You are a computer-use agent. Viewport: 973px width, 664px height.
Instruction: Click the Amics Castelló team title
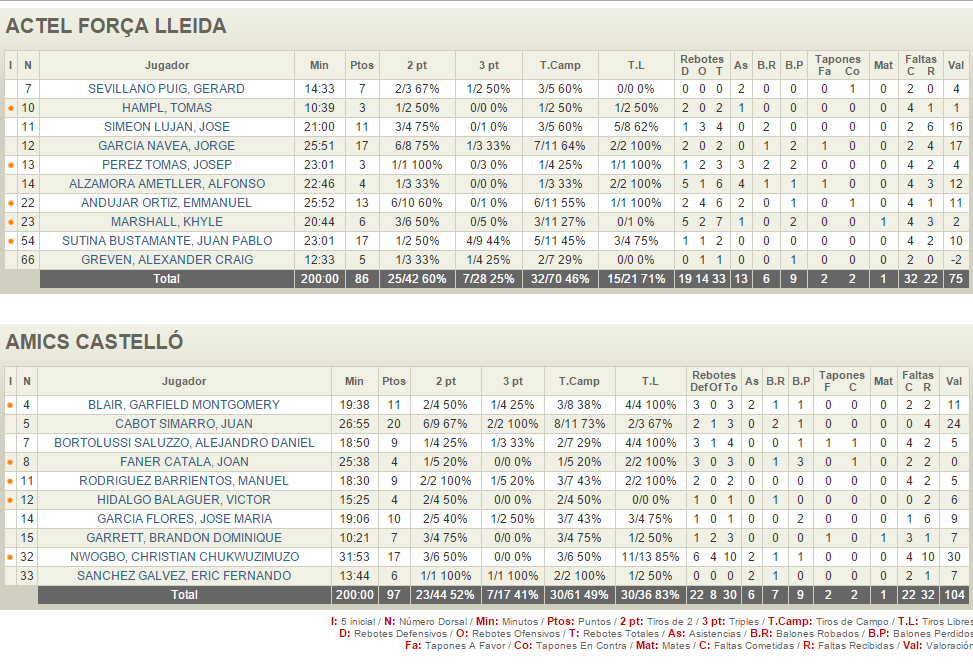94,341
